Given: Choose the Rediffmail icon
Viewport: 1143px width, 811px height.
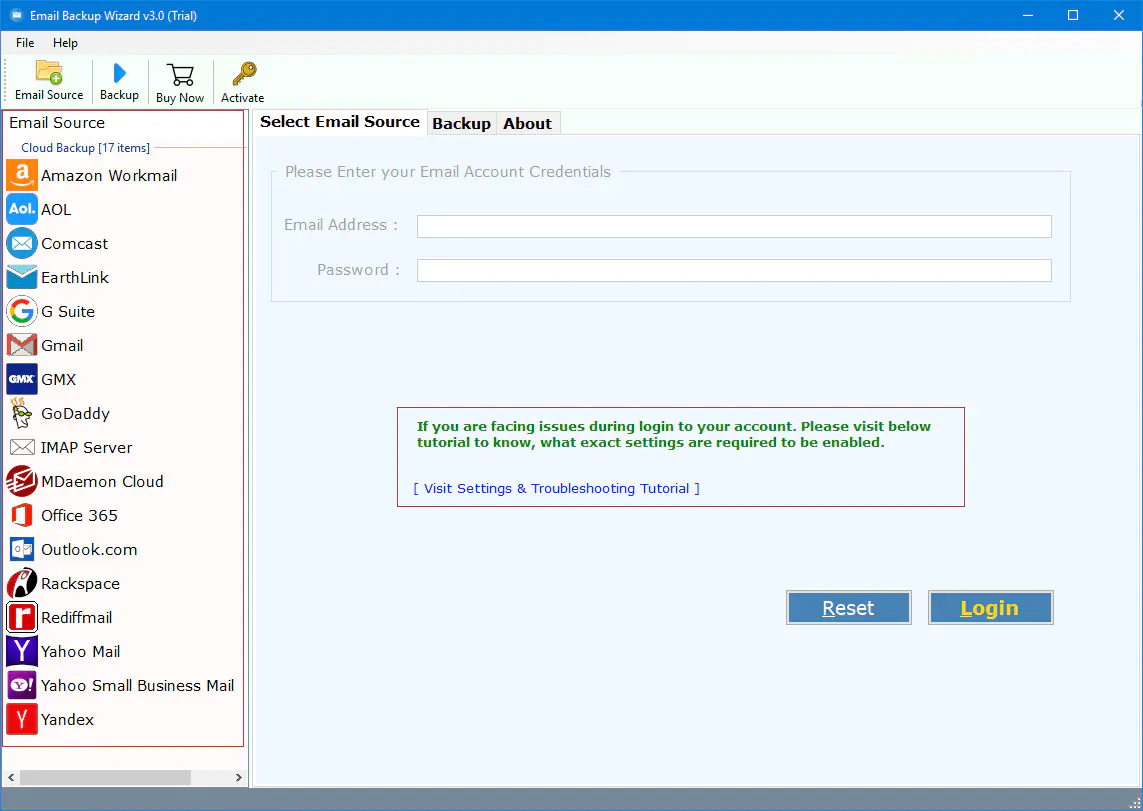Looking at the screenshot, I should coord(77,617).
